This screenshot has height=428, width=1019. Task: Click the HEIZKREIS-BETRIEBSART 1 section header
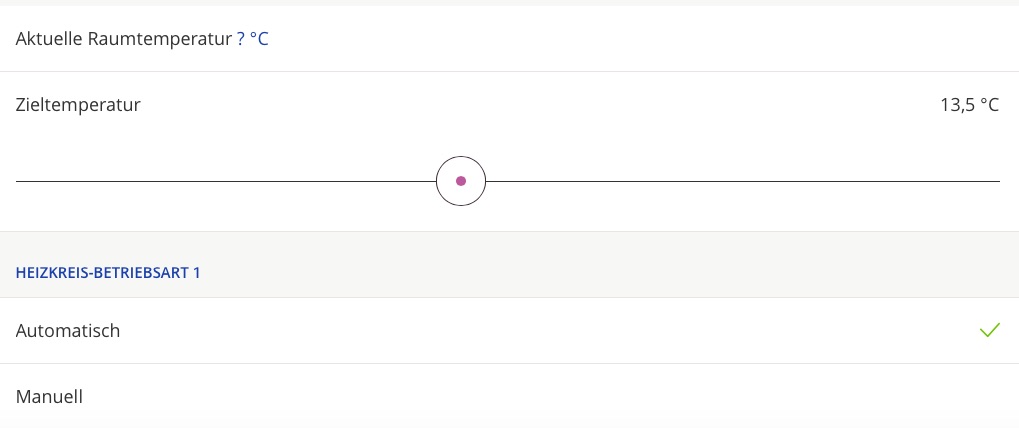[108, 272]
